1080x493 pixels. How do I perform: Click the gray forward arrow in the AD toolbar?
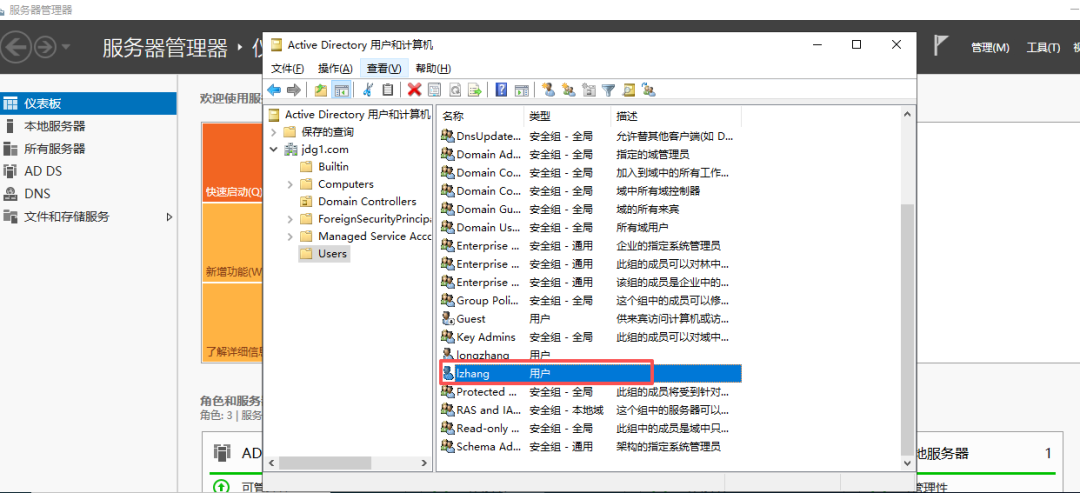coord(293,90)
